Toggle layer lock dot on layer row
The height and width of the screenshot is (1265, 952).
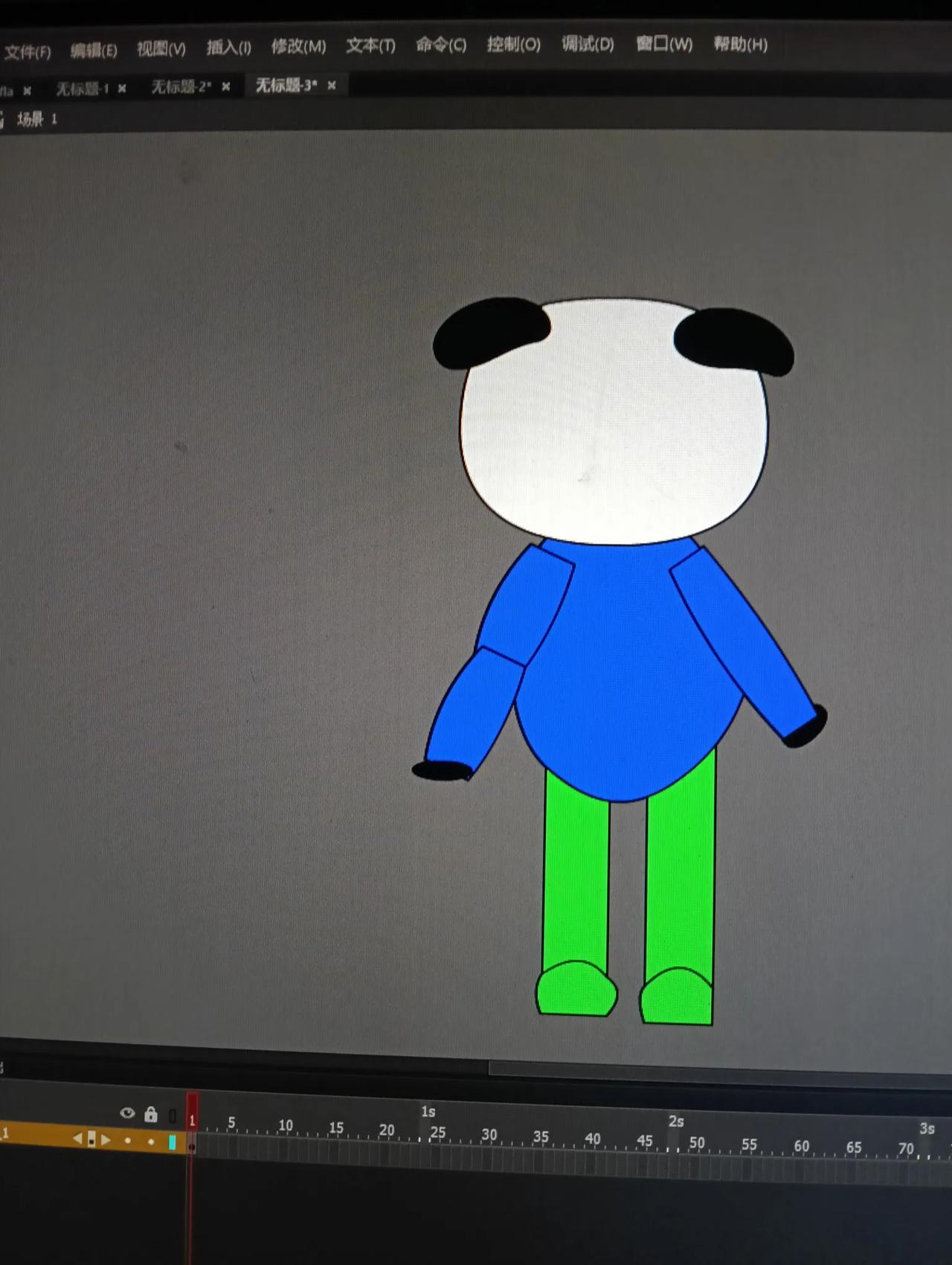coord(151,1141)
